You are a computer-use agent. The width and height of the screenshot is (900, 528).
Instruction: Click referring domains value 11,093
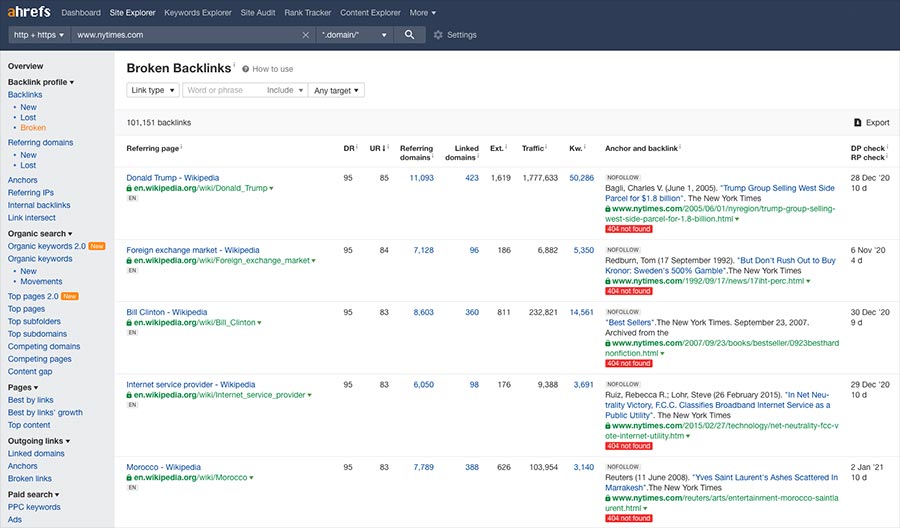coord(421,178)
